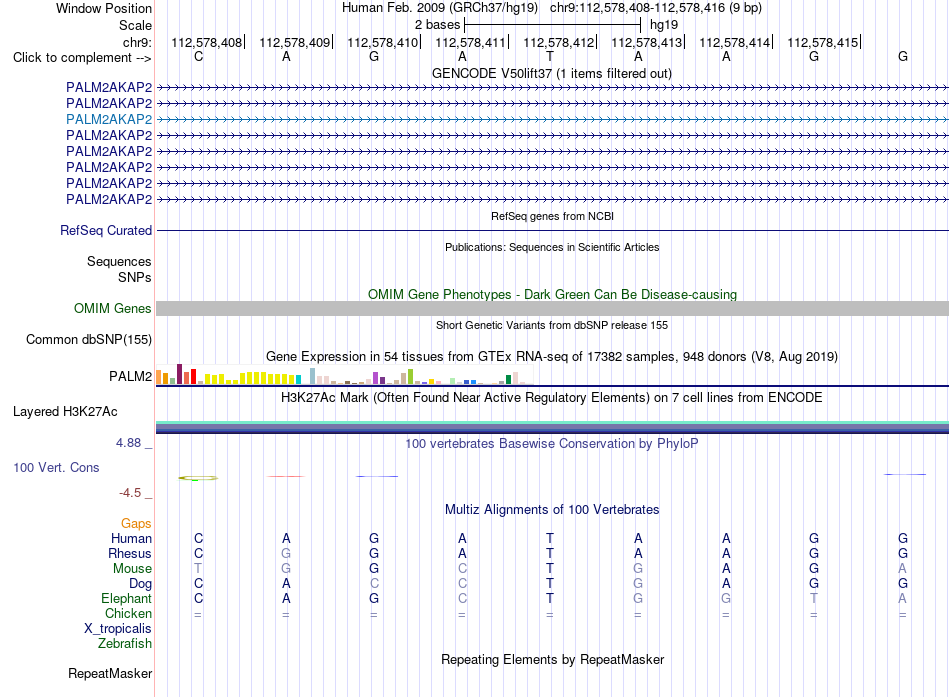Open the 100 Vert. Cons track label
The height and width of the screenshot is (697, 950).
pyautogui.click(x=56, y=467)
